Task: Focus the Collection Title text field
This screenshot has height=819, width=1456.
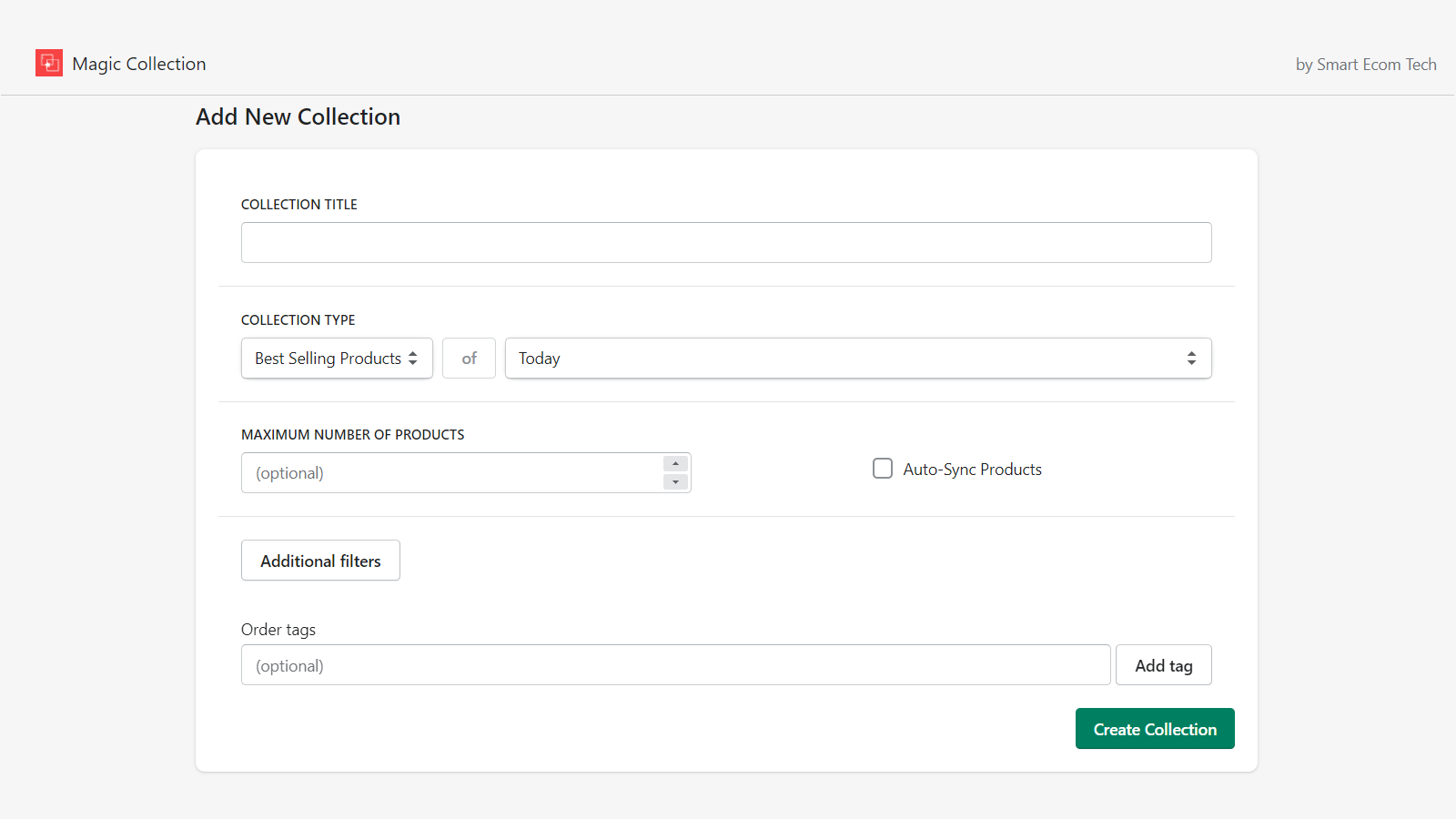Action: 725,243
